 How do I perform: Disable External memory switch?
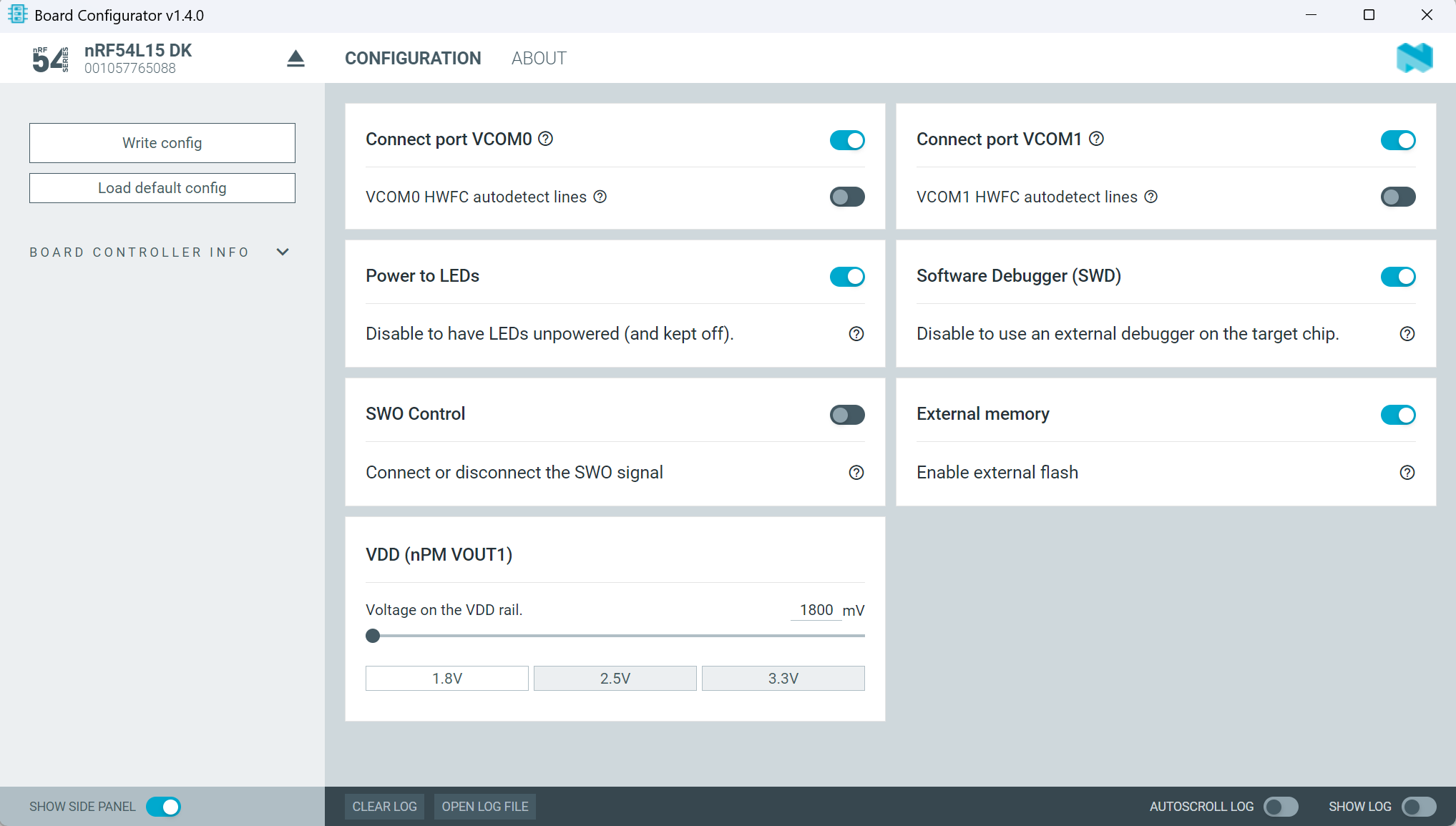click(1398, 415)
